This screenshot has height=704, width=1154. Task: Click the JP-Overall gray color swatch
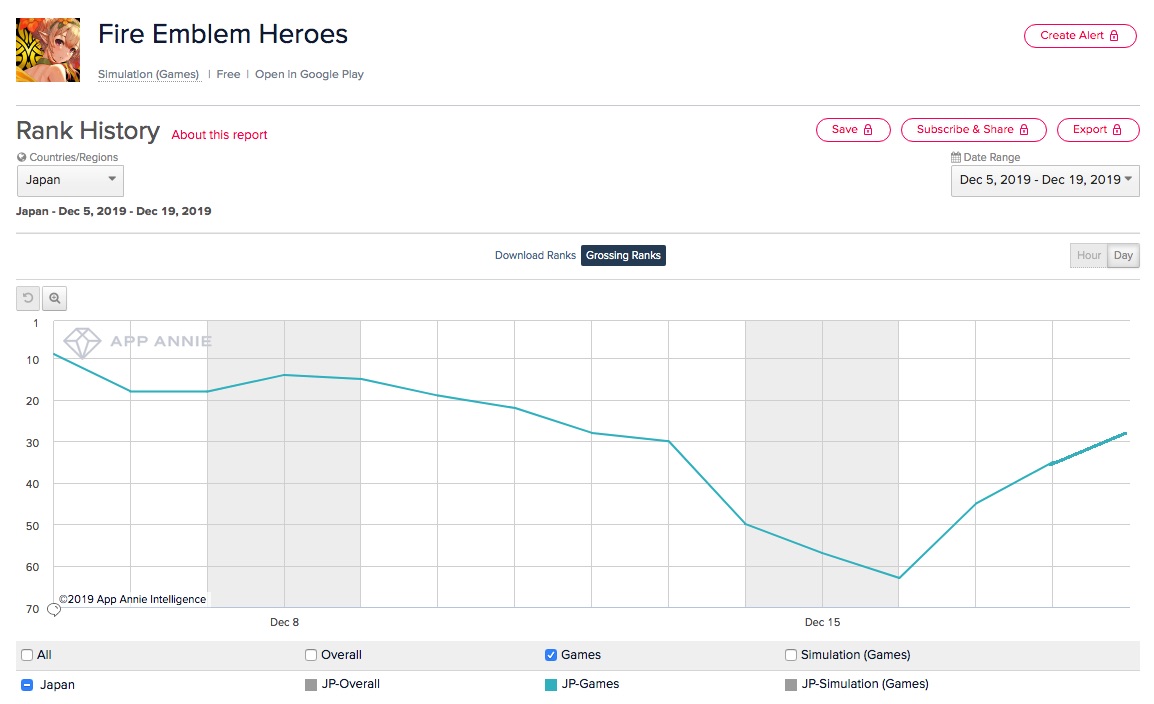tap(311, 685)
